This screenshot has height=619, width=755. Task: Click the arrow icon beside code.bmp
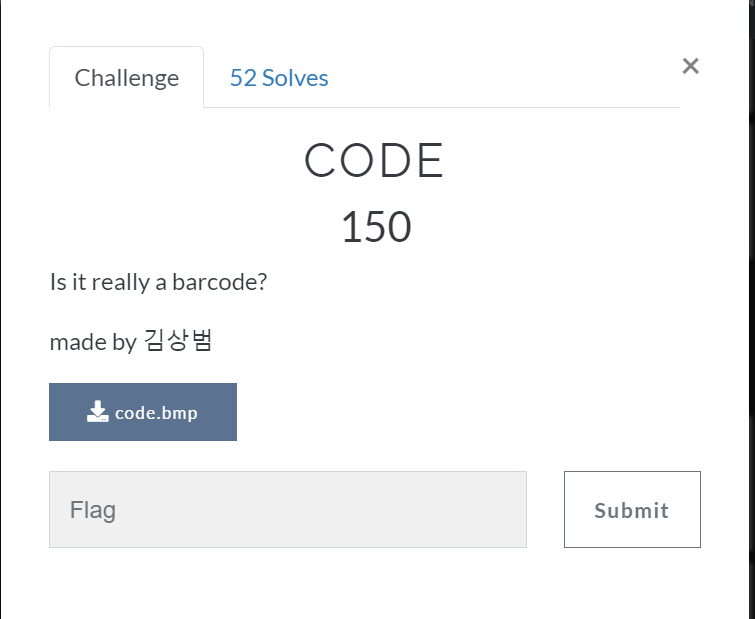click(x=97, y=412)
